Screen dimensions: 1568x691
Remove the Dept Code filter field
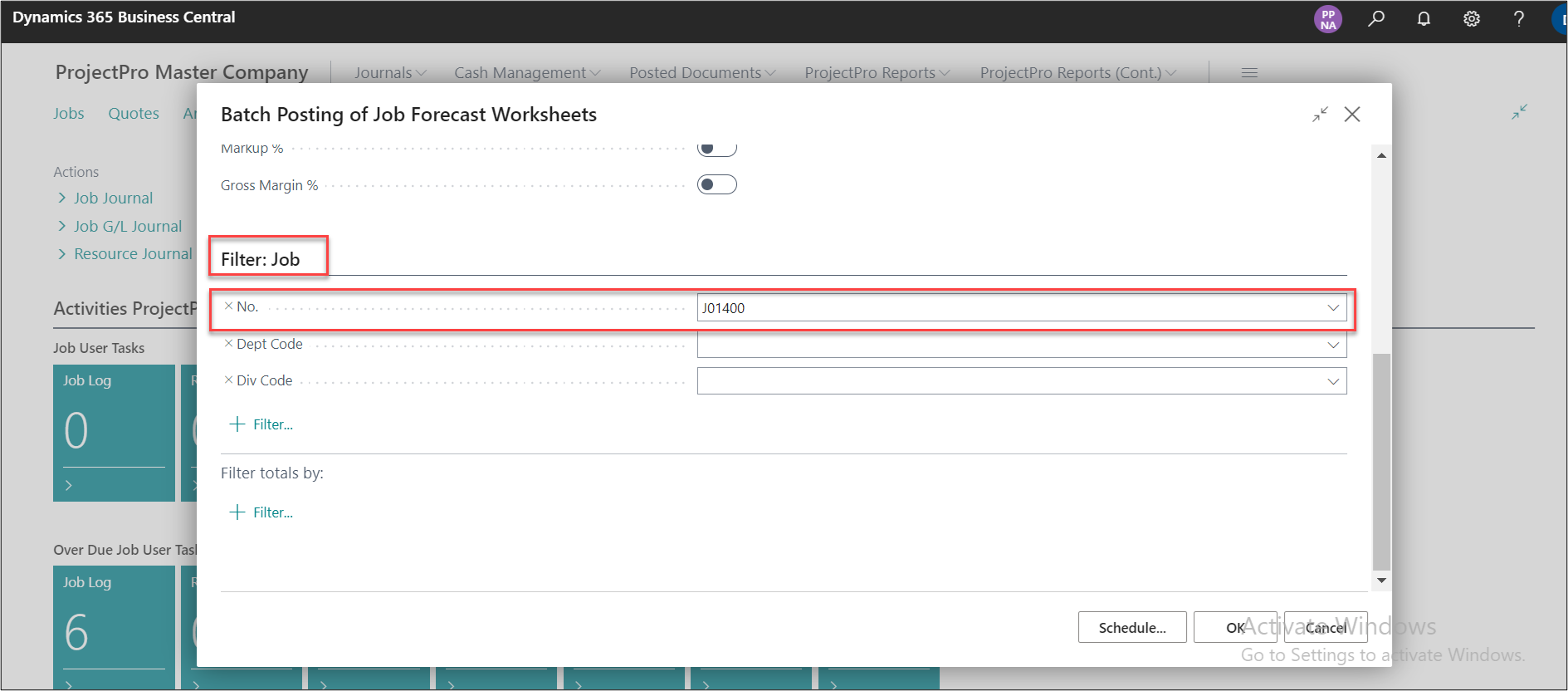coord(228,344)
